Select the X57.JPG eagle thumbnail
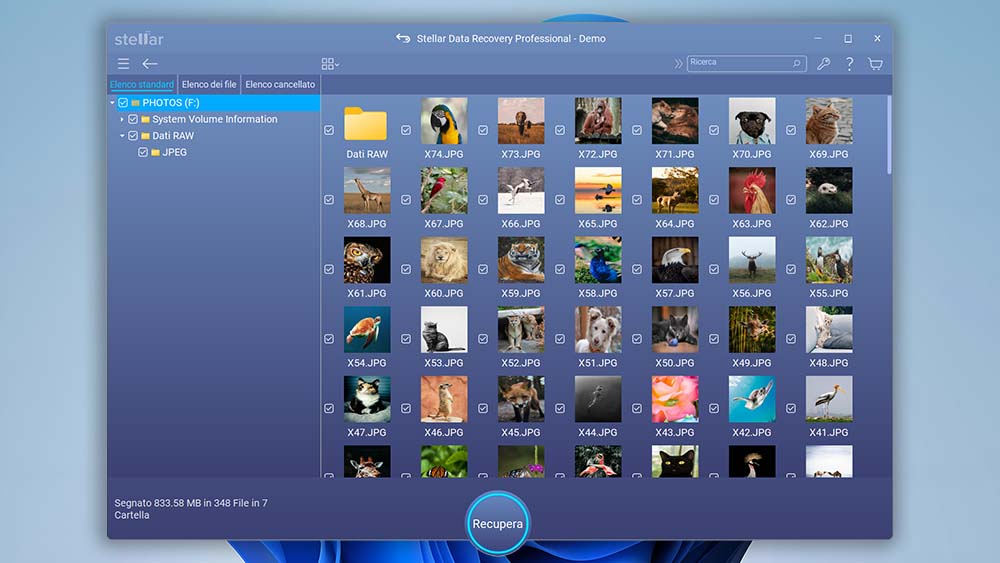1000x563 pixels. 675,260
